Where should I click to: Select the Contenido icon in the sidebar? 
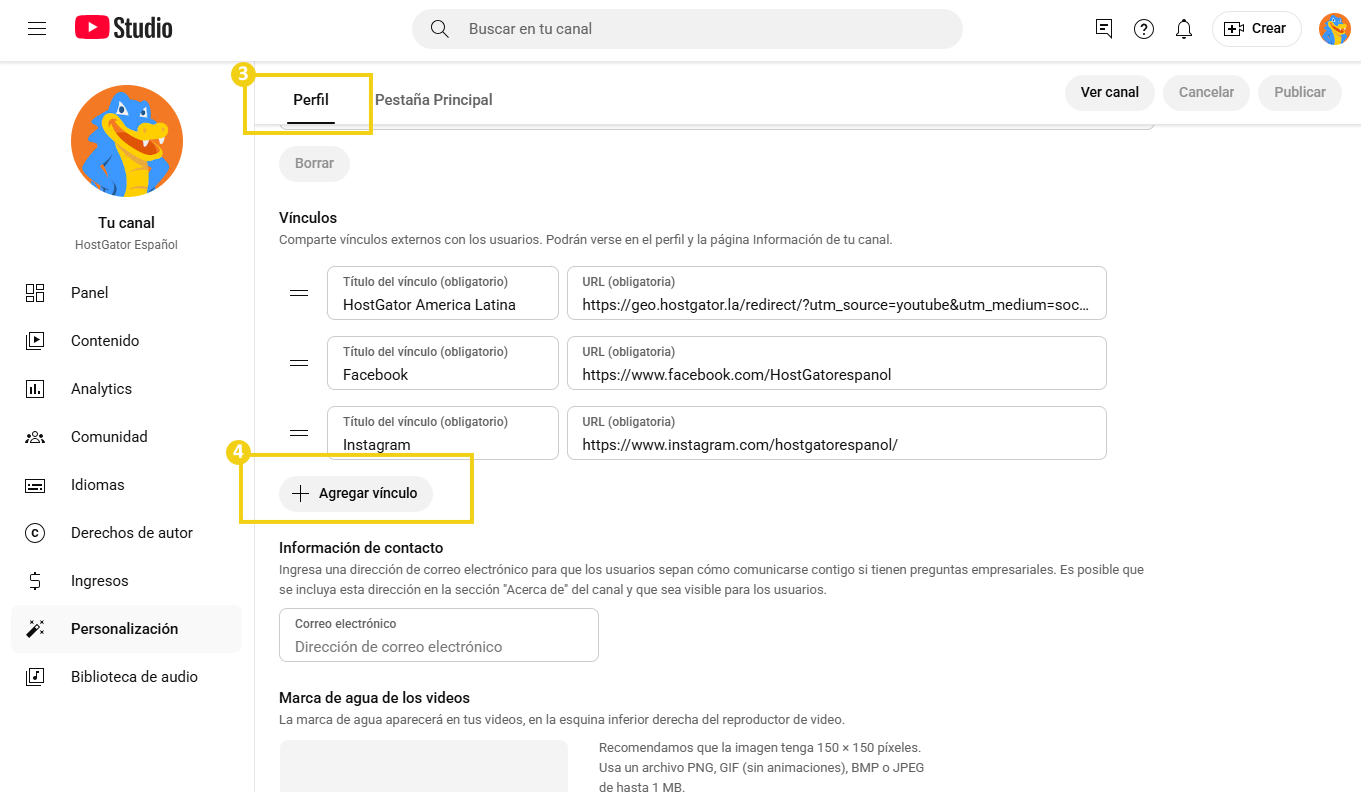[x=35, y=340]
